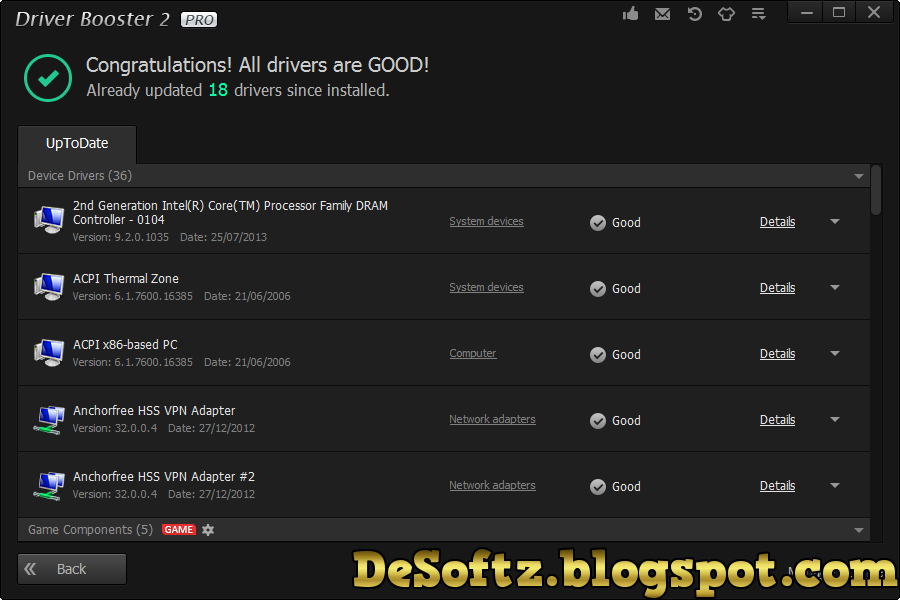Select the ACPI x86-based PC driver name

point(125,345)
